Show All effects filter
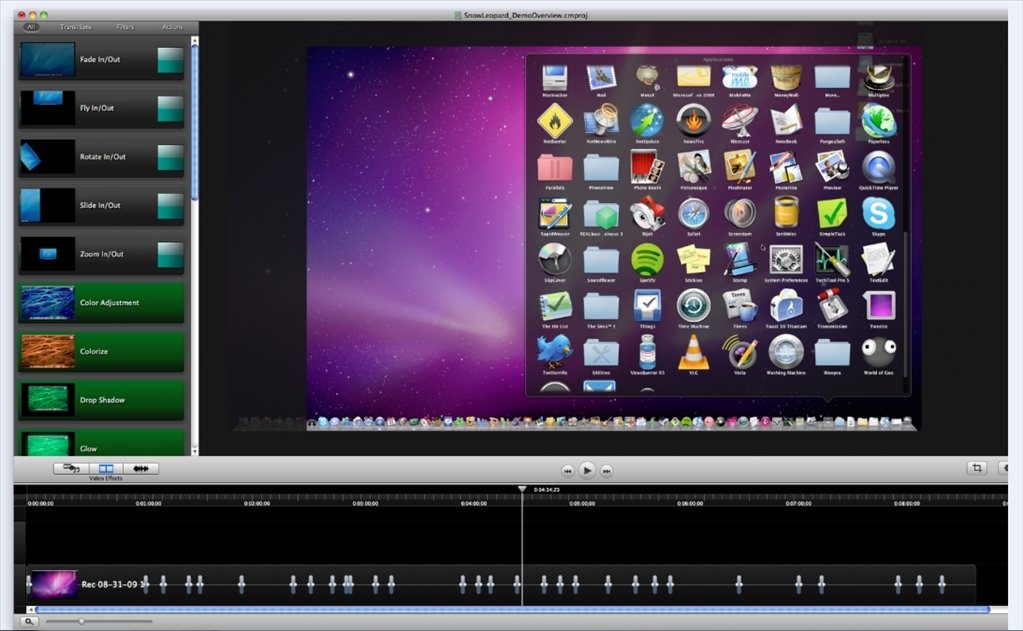This screenshot has height=631, width=1023. coord(31,27)
